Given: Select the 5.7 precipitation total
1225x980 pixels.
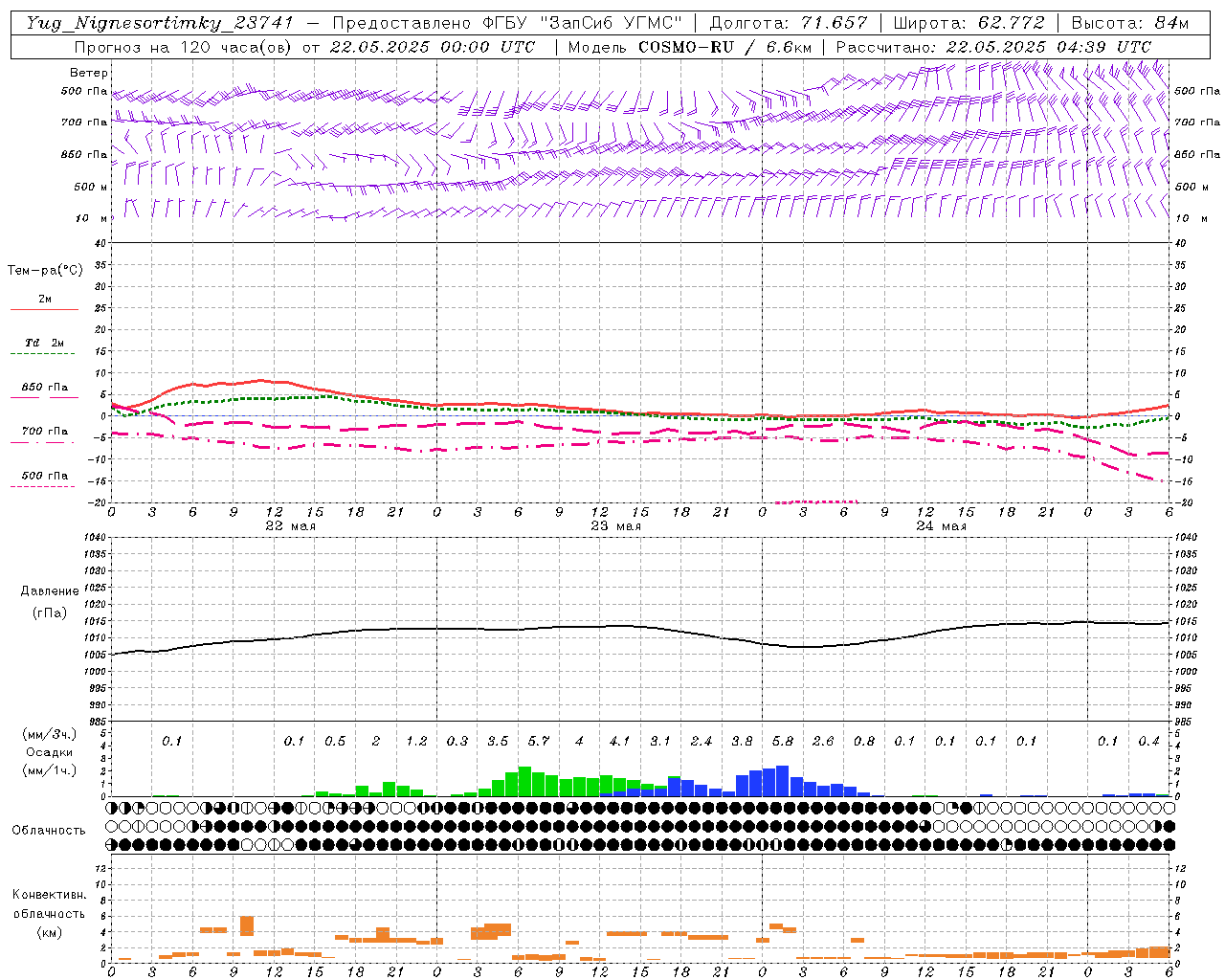Looking at the screenshot, I should pos(539,742).
